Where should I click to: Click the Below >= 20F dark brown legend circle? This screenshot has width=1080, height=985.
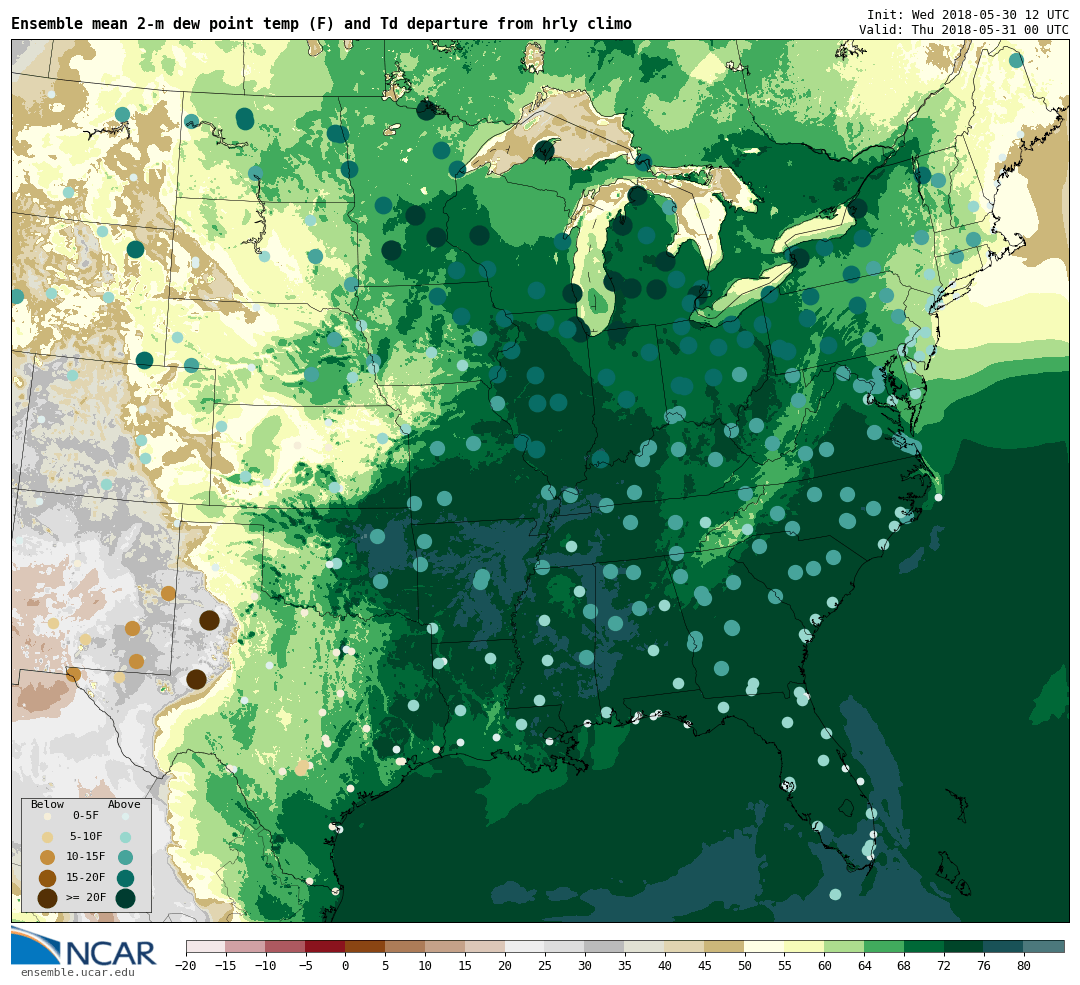pos(47,898)
